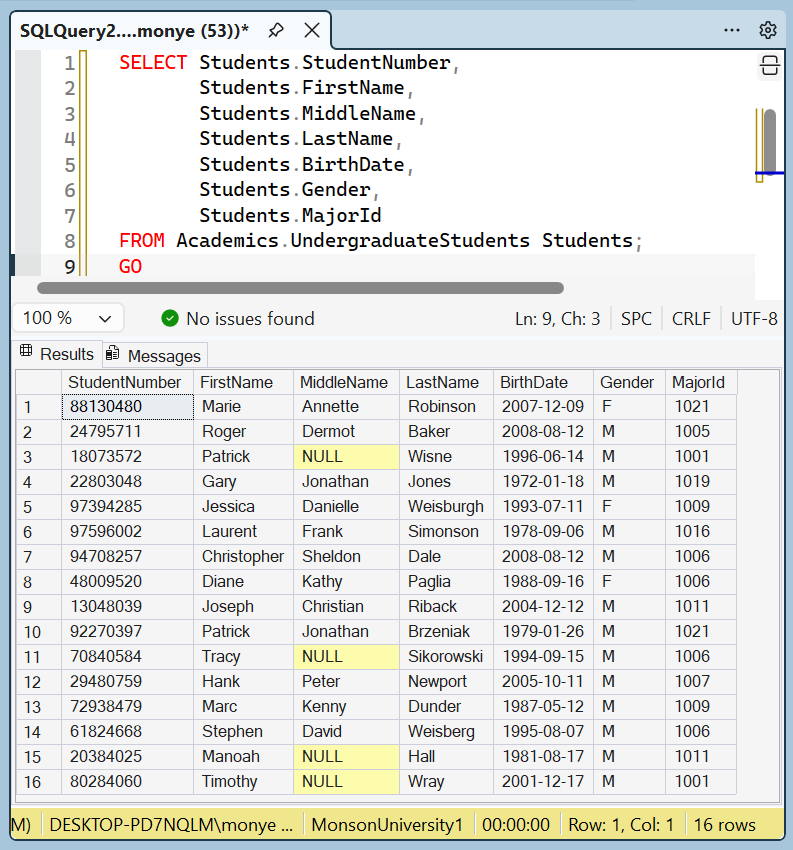Screen dimensions: 793x850
Task: Select the FirstName column header
Action: (x=243, y=382)
